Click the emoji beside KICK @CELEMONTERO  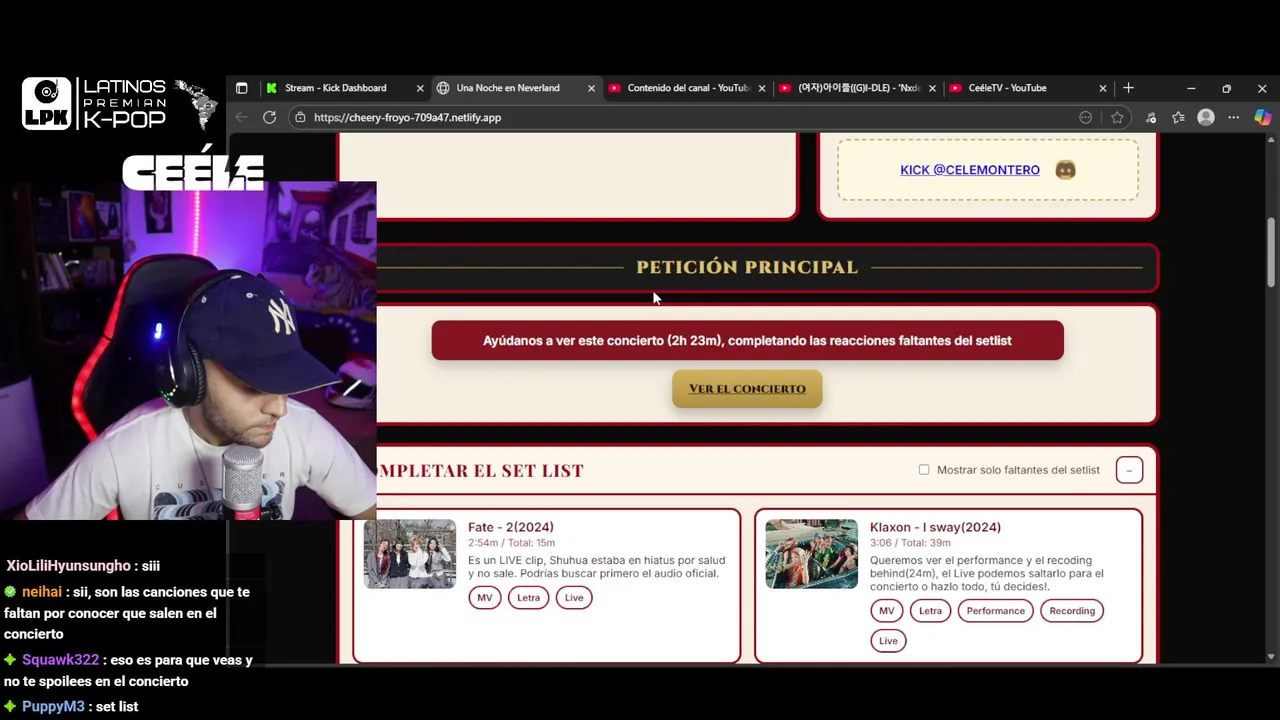[x=1065, y=170]
